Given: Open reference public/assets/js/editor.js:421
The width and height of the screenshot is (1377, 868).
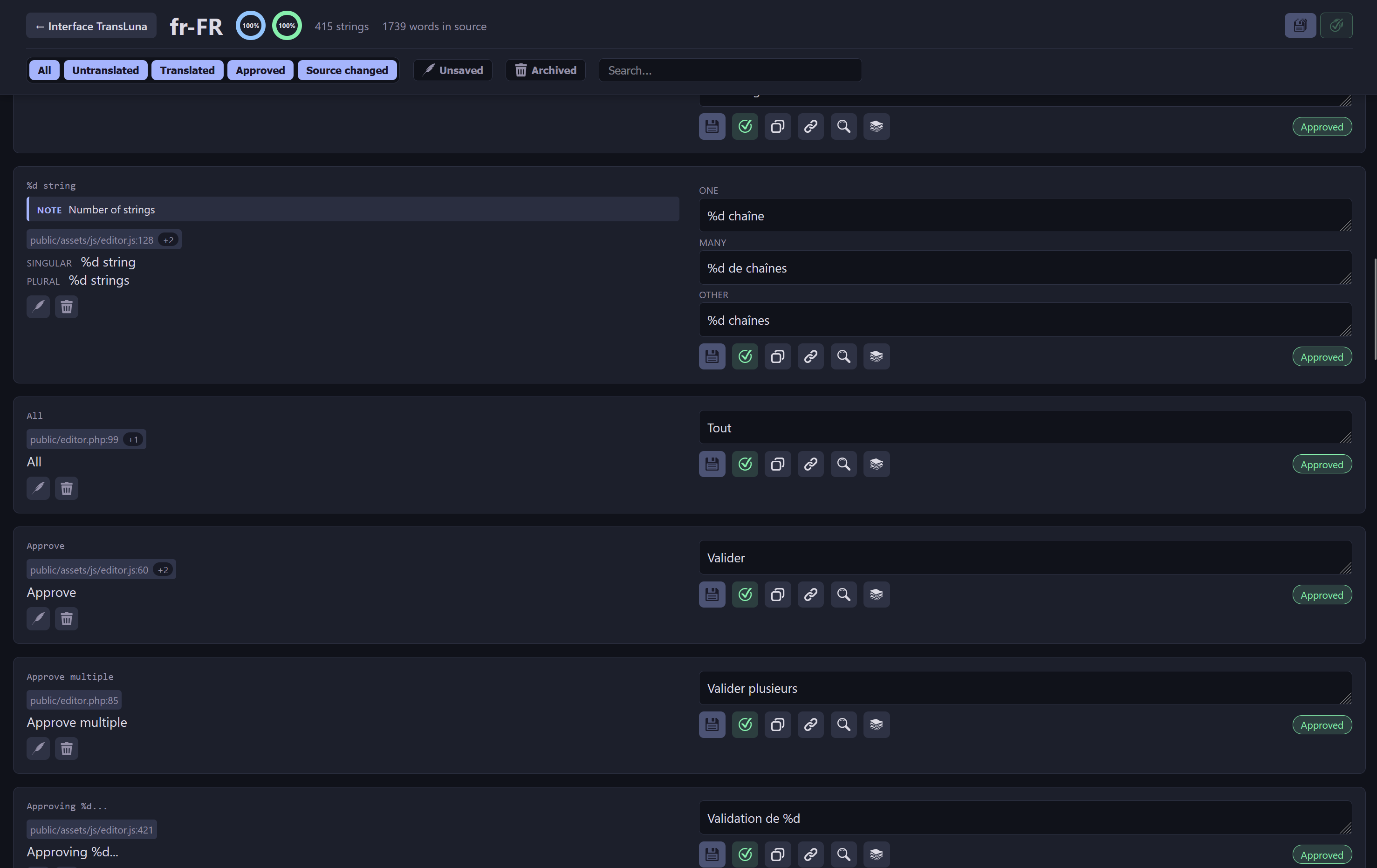Looking at the screenshot, I should (91, 830).
